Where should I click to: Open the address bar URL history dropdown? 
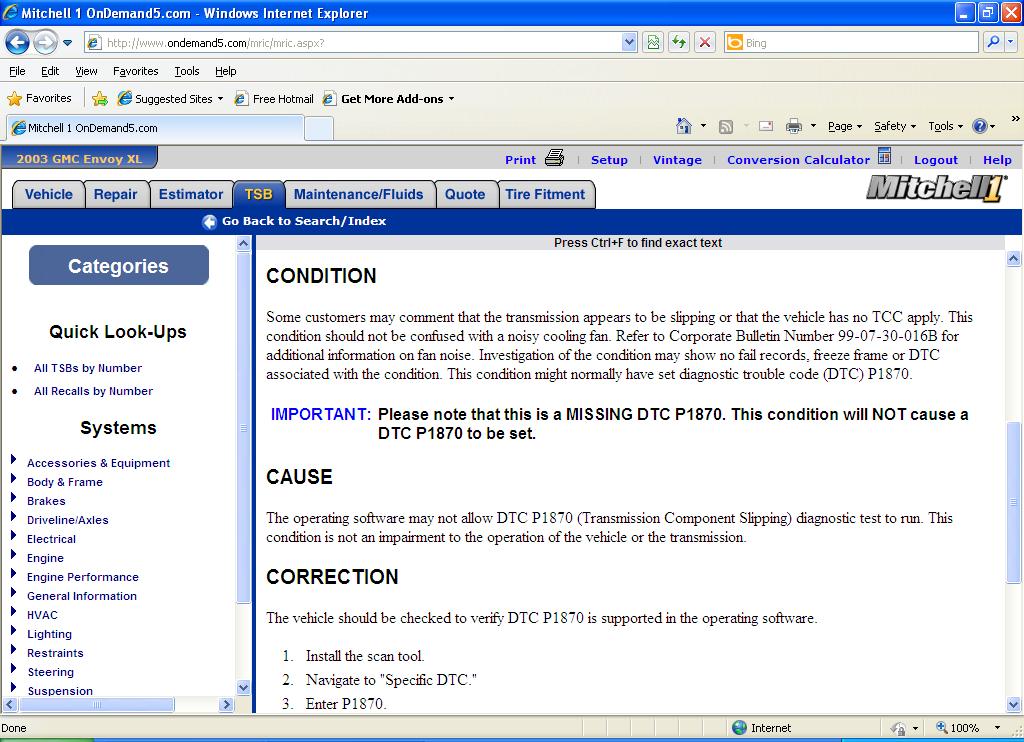(629, 43)
